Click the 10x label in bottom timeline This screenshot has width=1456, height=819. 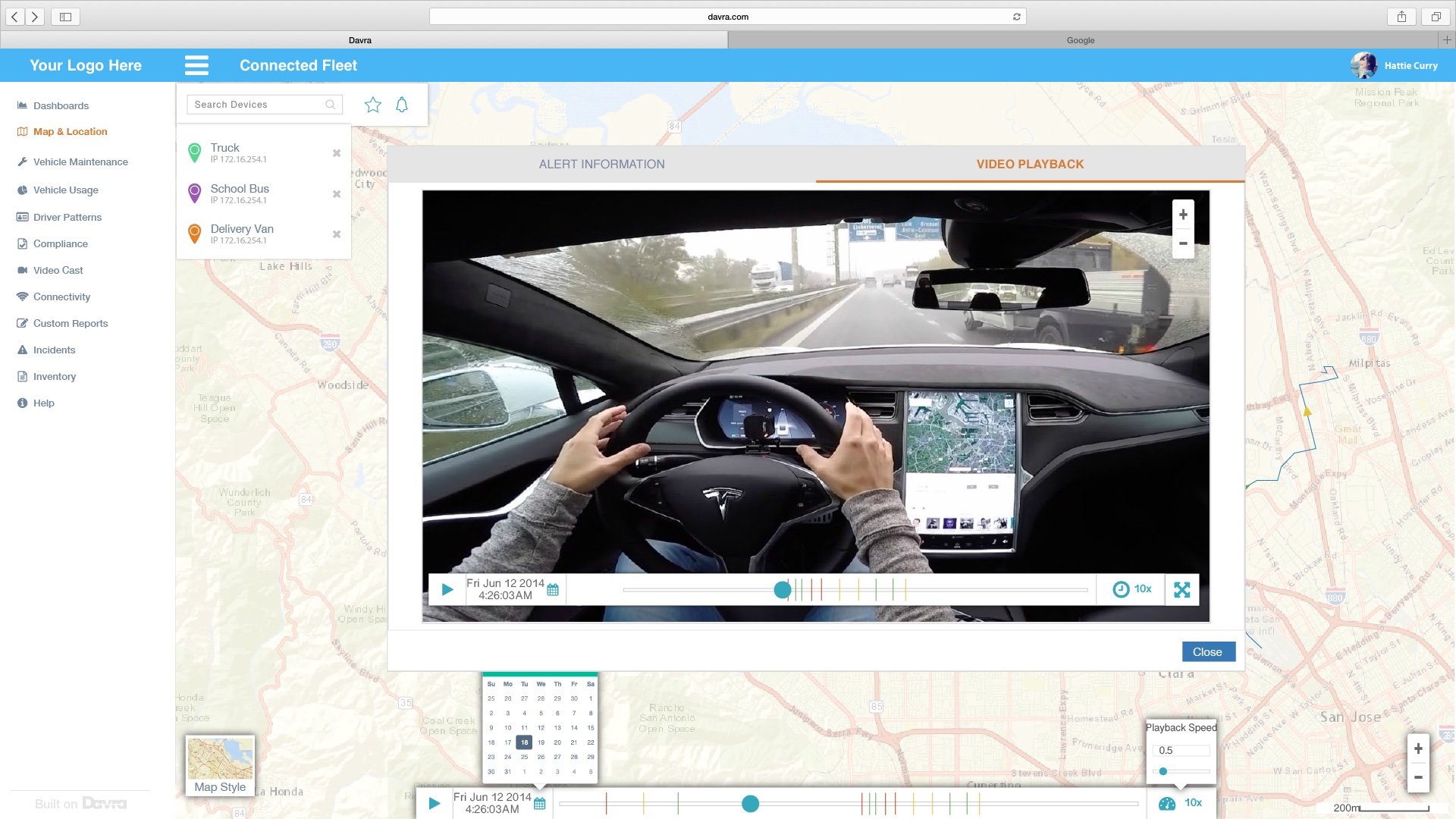coord(1194,802)
